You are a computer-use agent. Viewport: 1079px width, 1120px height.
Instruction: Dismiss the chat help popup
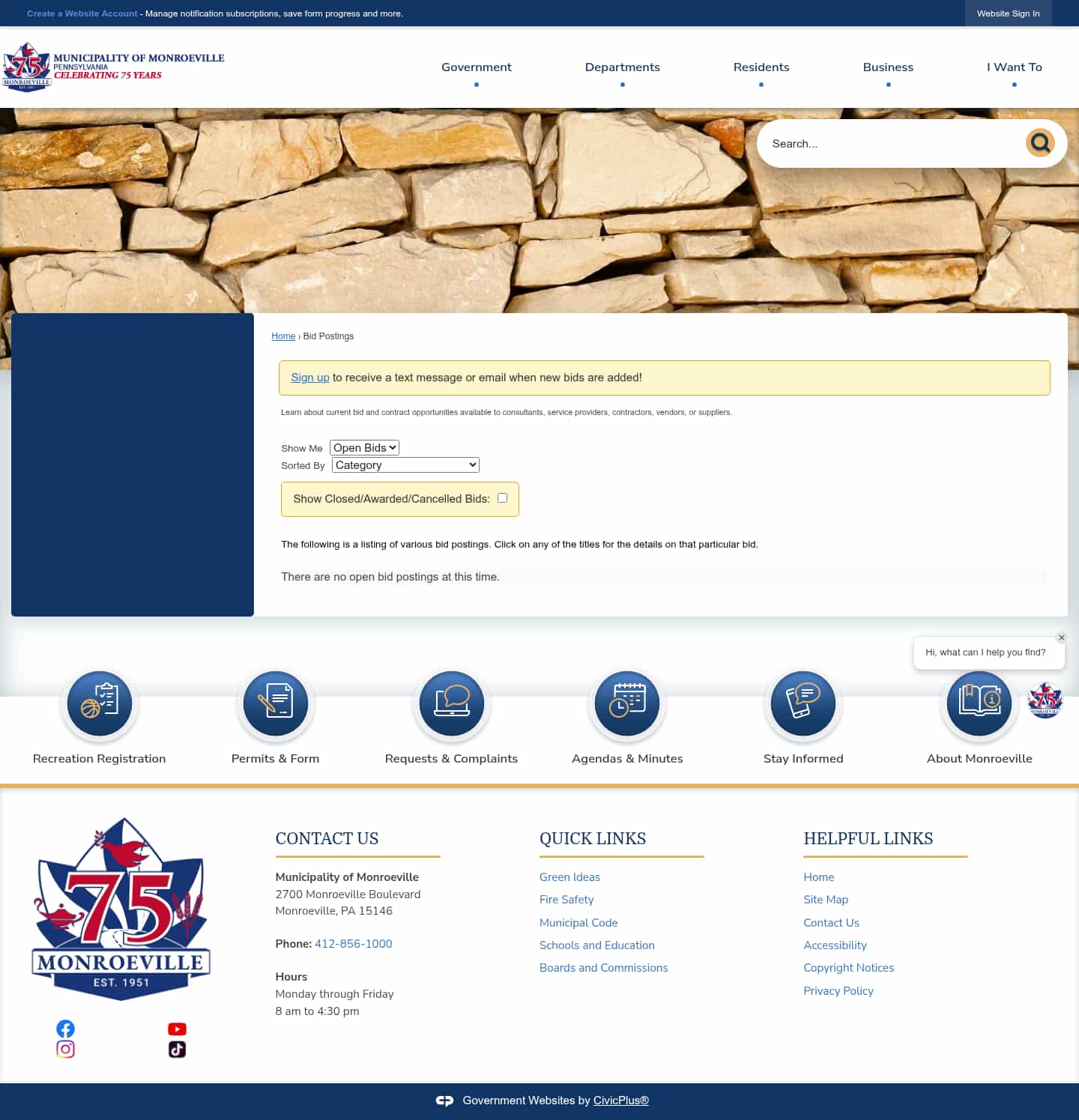click(1062, 638)
